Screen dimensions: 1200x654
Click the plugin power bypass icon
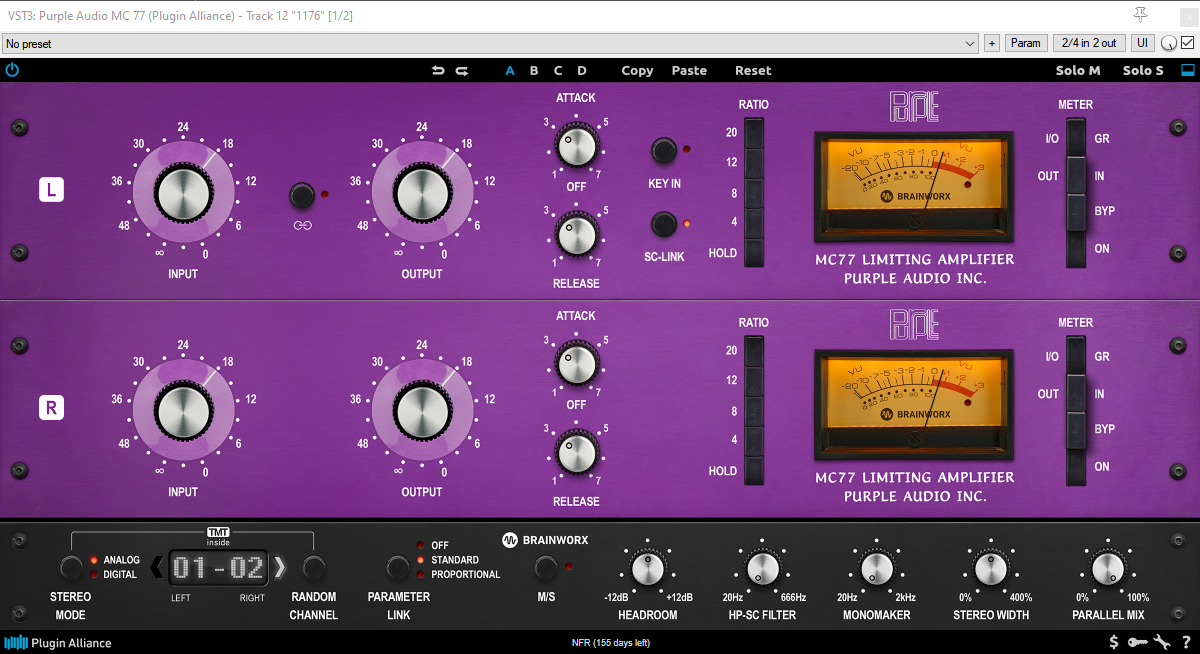point(12,70)
